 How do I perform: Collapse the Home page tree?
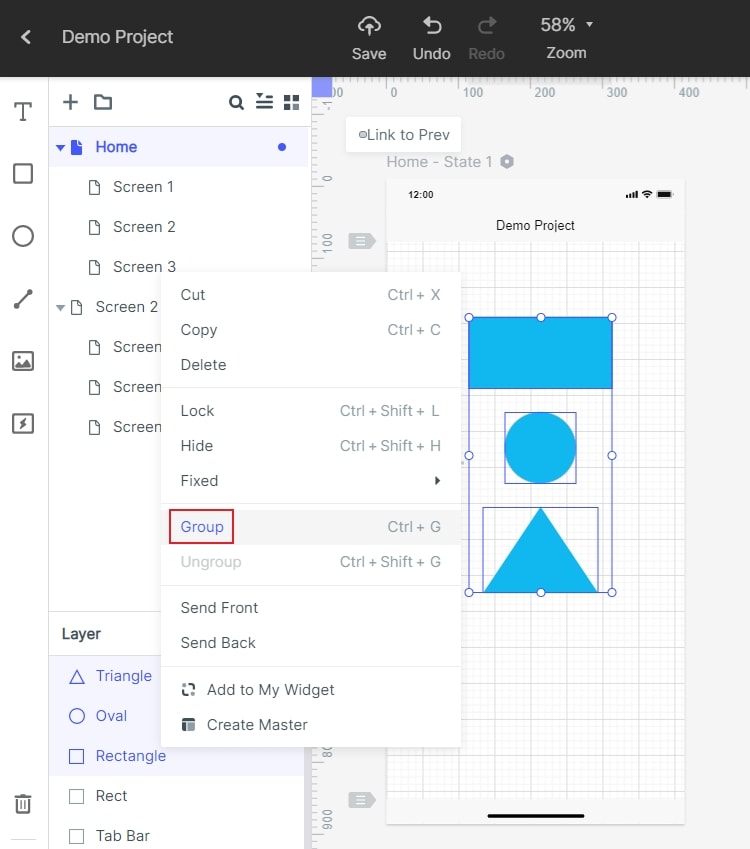coord(60,147)
